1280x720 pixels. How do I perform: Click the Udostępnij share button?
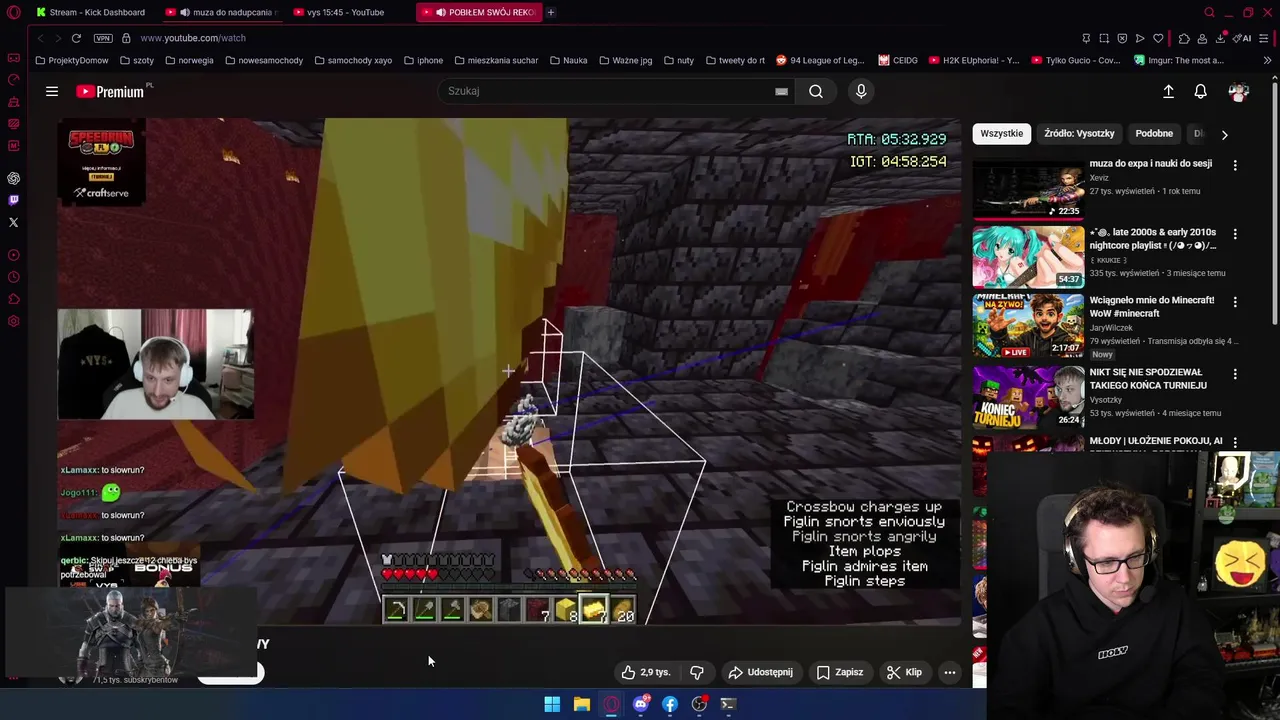click(x=761, y=672)
